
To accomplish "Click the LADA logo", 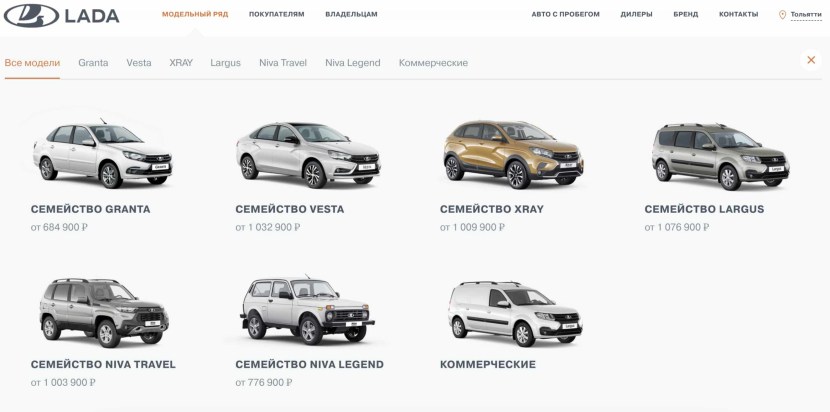I will click(x=61, y=15).
